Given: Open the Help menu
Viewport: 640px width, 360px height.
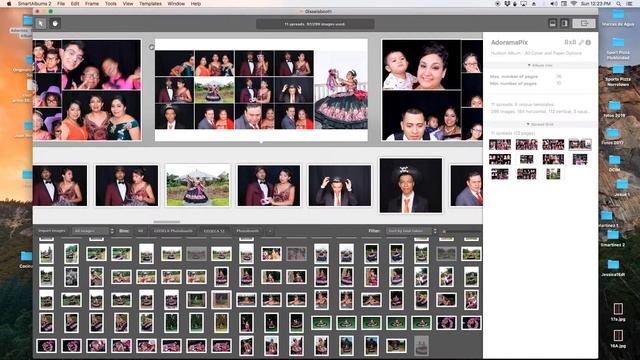Looking at the screenshot, I should [x=196, y=4].
